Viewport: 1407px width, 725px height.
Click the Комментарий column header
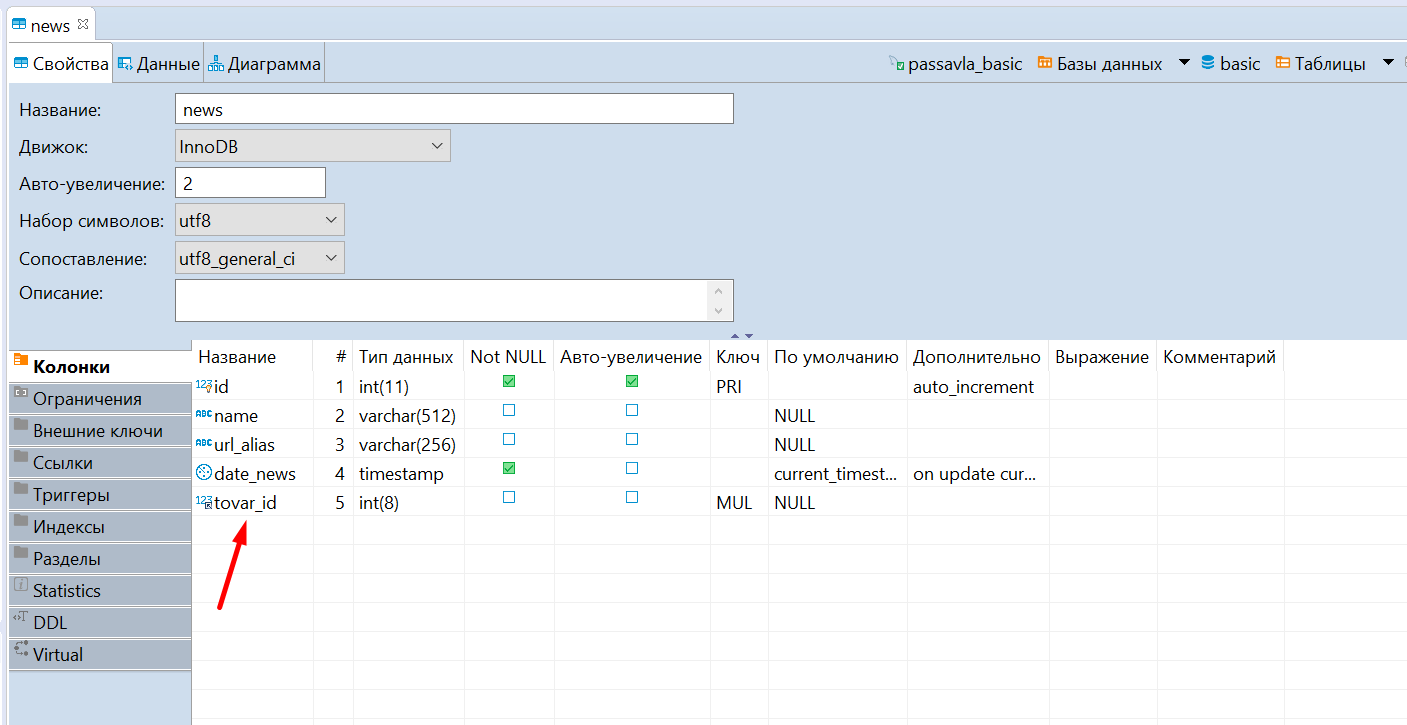tap(1220, 357)
